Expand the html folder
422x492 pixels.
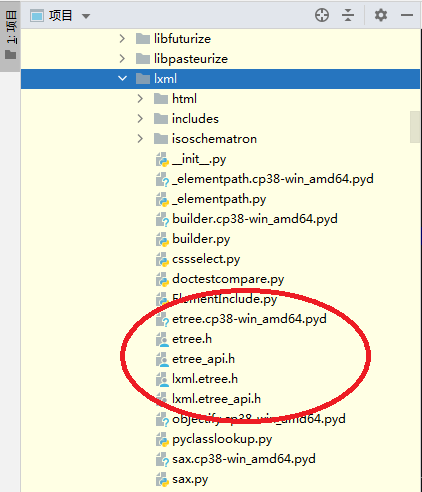[x=140, y=99]
